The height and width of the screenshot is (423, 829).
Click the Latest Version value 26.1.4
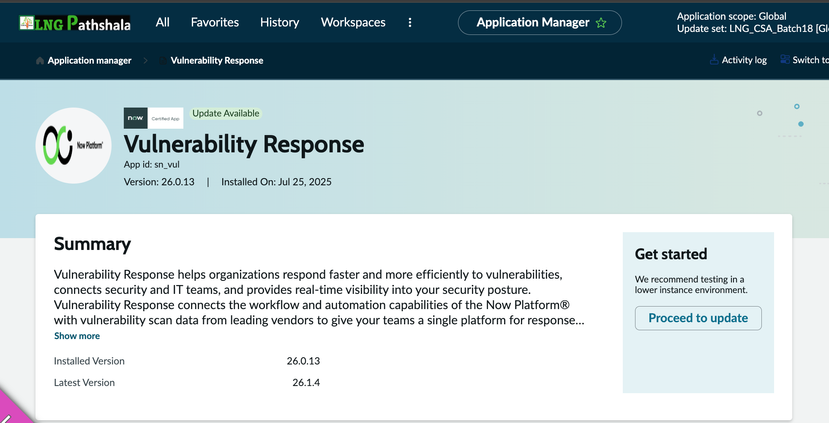(306, 382)
